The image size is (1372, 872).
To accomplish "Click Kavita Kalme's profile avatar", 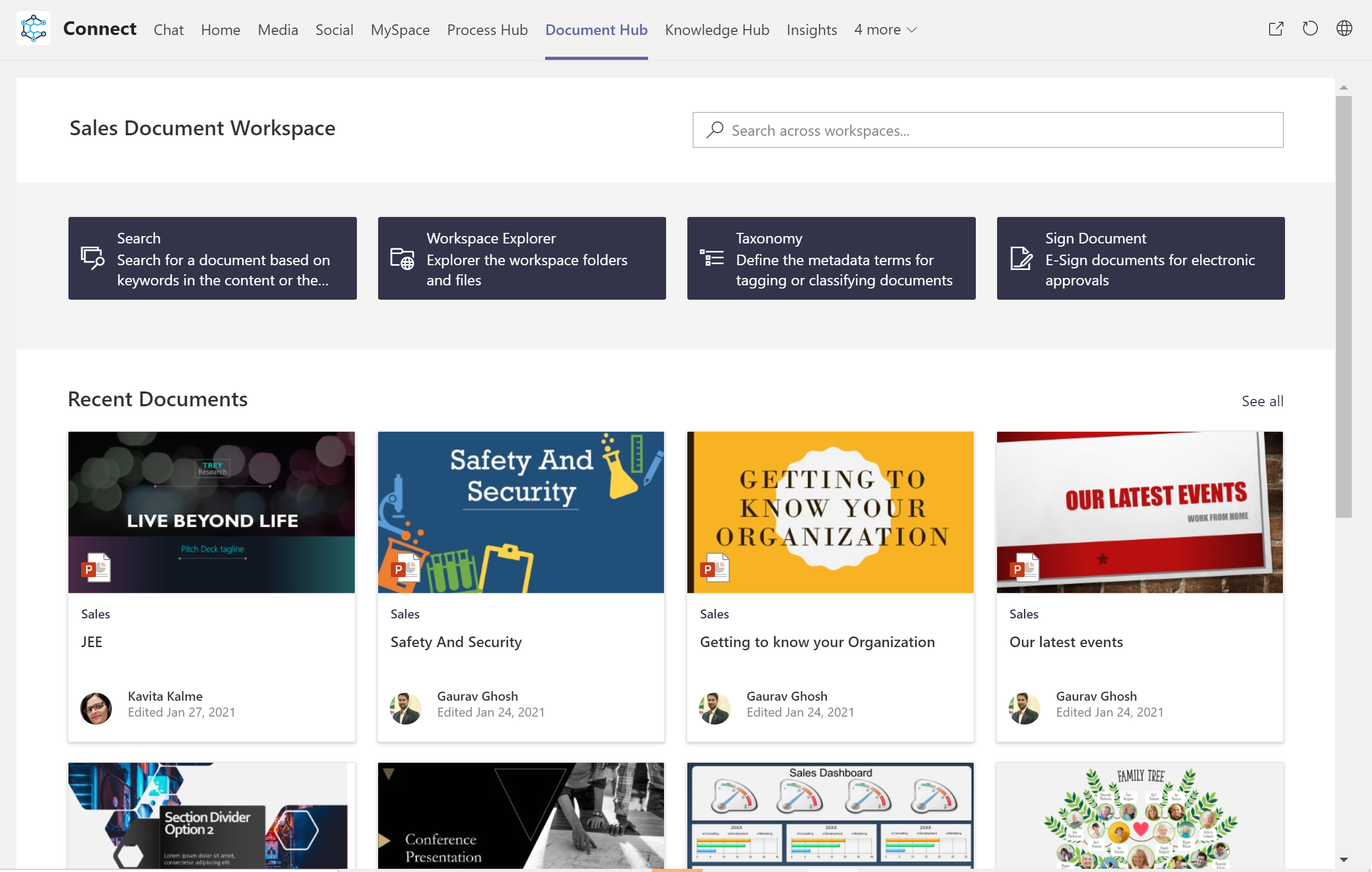I will [95, 708].
